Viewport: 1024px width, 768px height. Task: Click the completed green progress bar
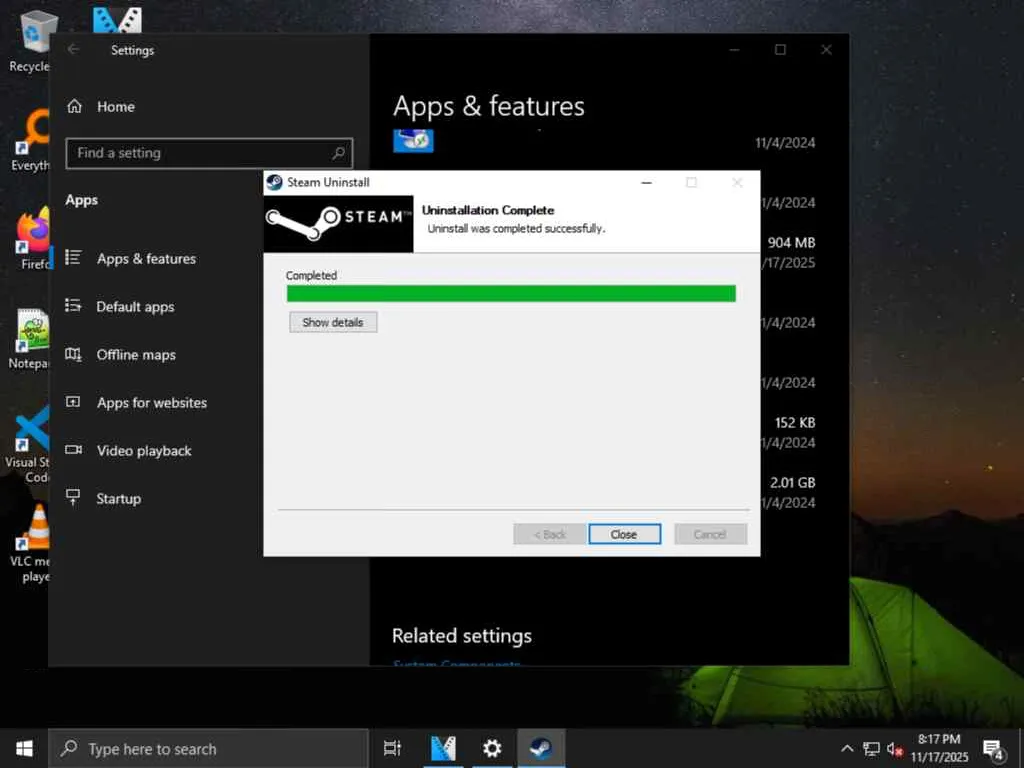click(x=511, y=293)
